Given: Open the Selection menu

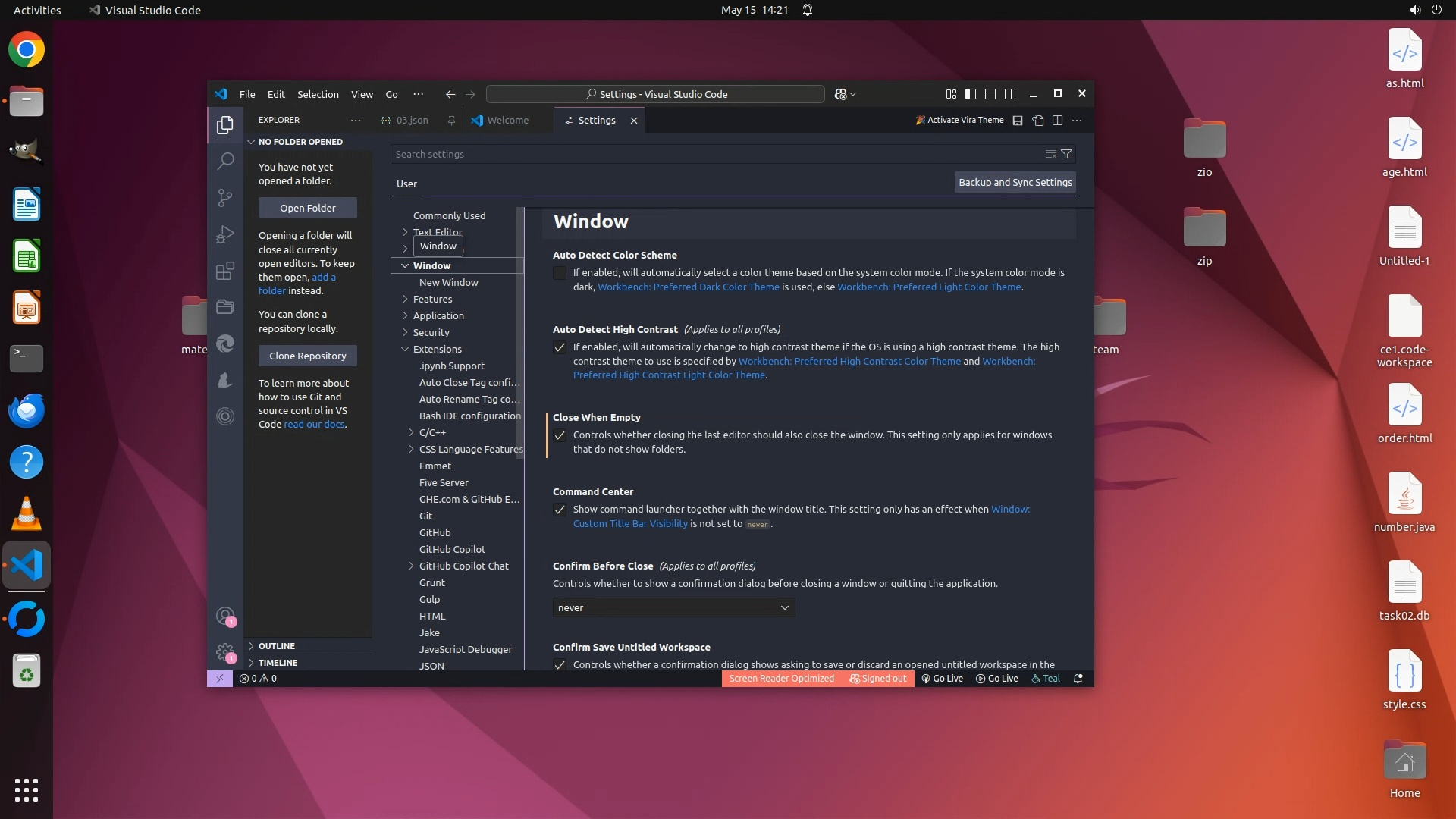Looking at the screenshot, I should coord(318,94).
